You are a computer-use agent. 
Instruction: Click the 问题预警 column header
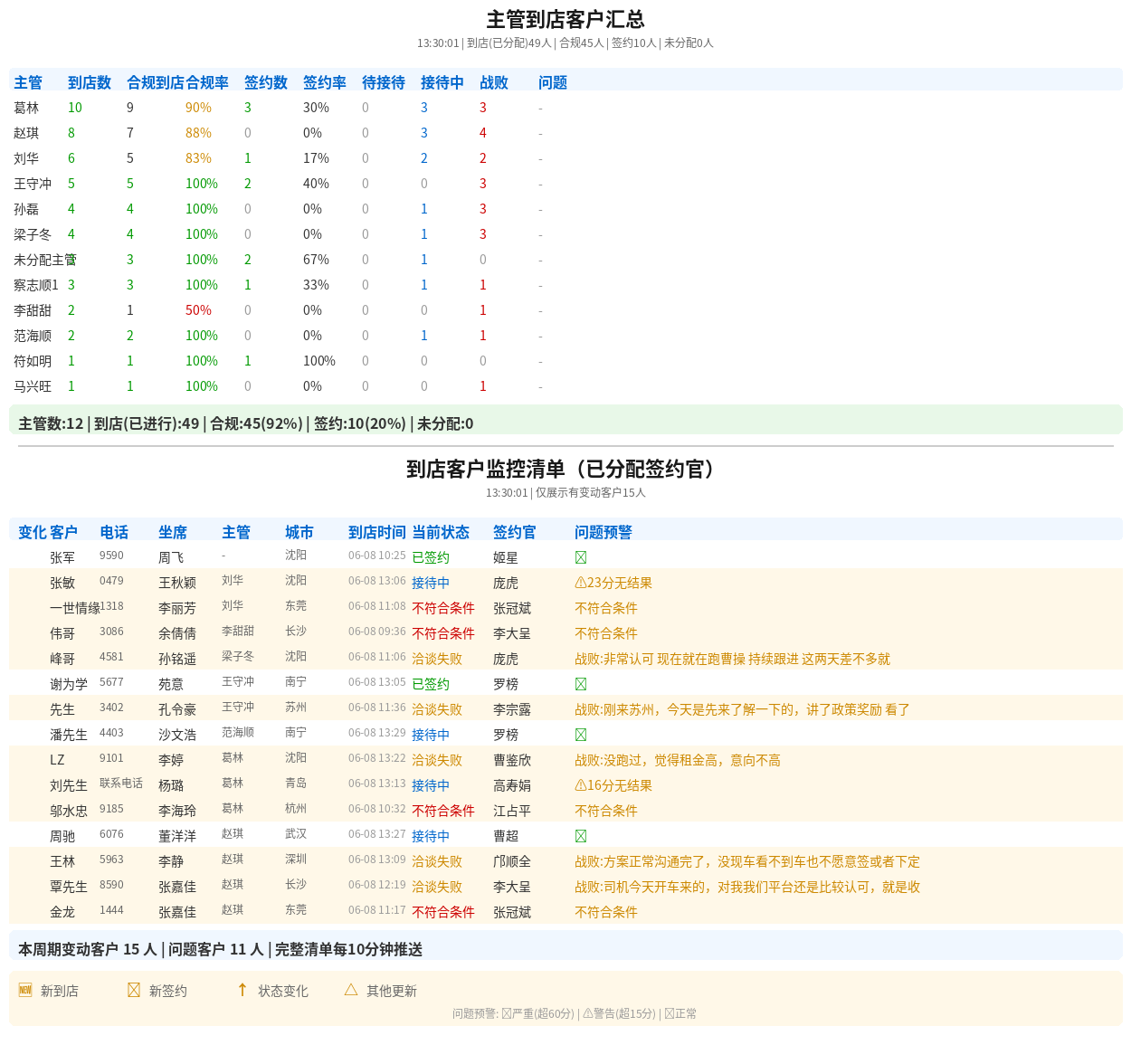pos(604,532)
